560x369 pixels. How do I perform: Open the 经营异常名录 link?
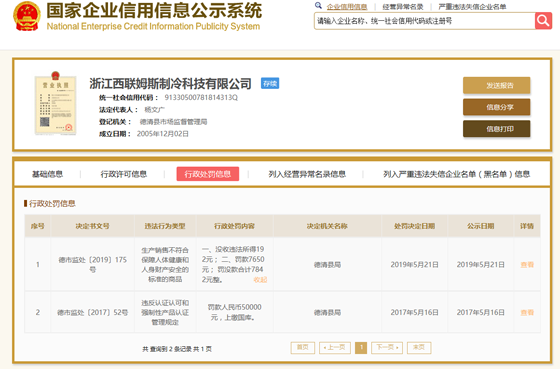[403, 6]
